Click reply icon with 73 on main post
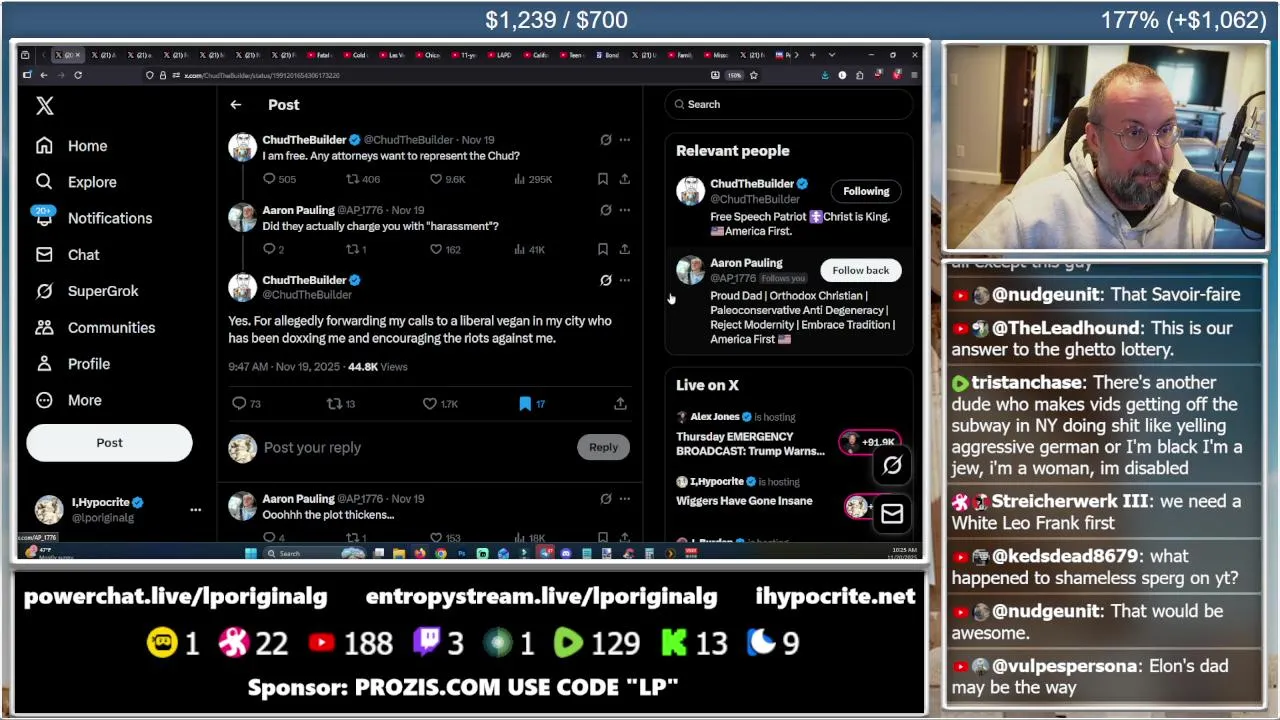This screenshot has width=1280, height=720. [x=239, y=404]
